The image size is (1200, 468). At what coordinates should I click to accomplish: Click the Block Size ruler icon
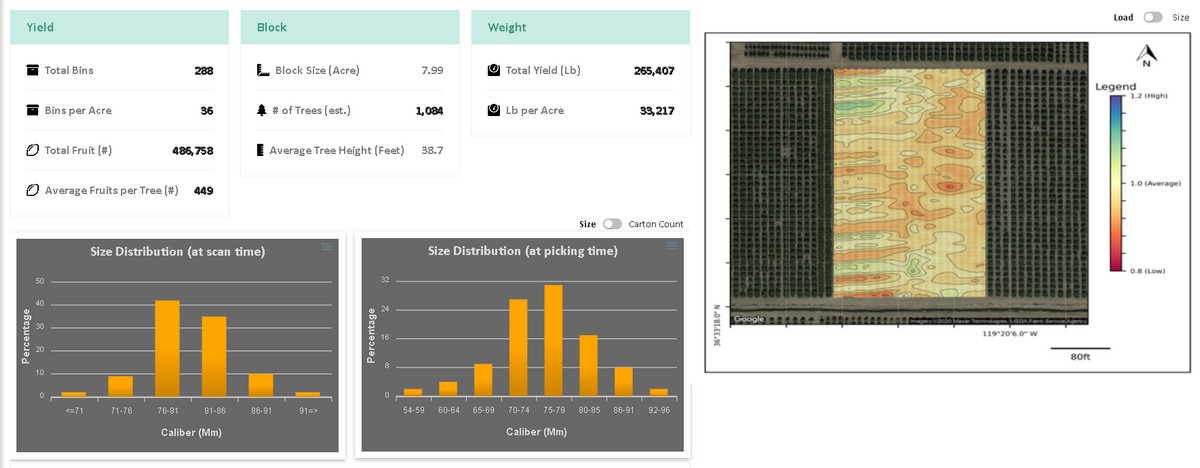(262, 70)
